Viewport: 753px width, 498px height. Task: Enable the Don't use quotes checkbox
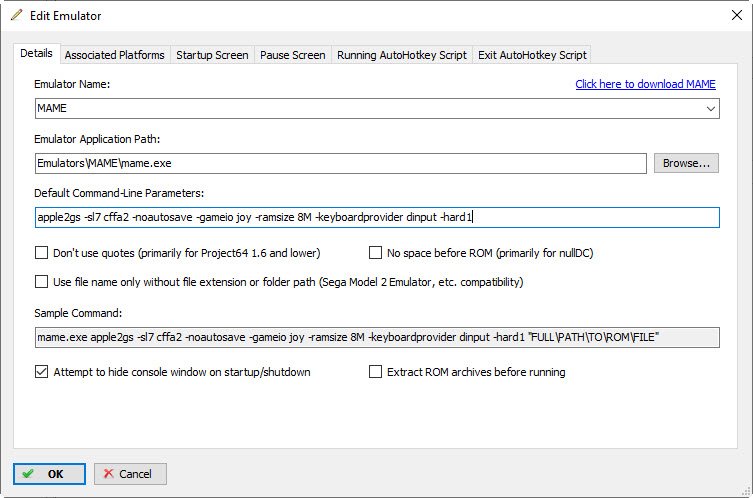point(42,253)
